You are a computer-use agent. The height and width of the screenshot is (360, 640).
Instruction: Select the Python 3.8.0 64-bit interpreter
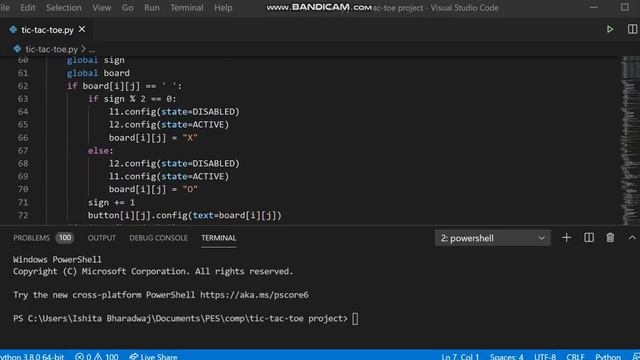coord(32,356)
